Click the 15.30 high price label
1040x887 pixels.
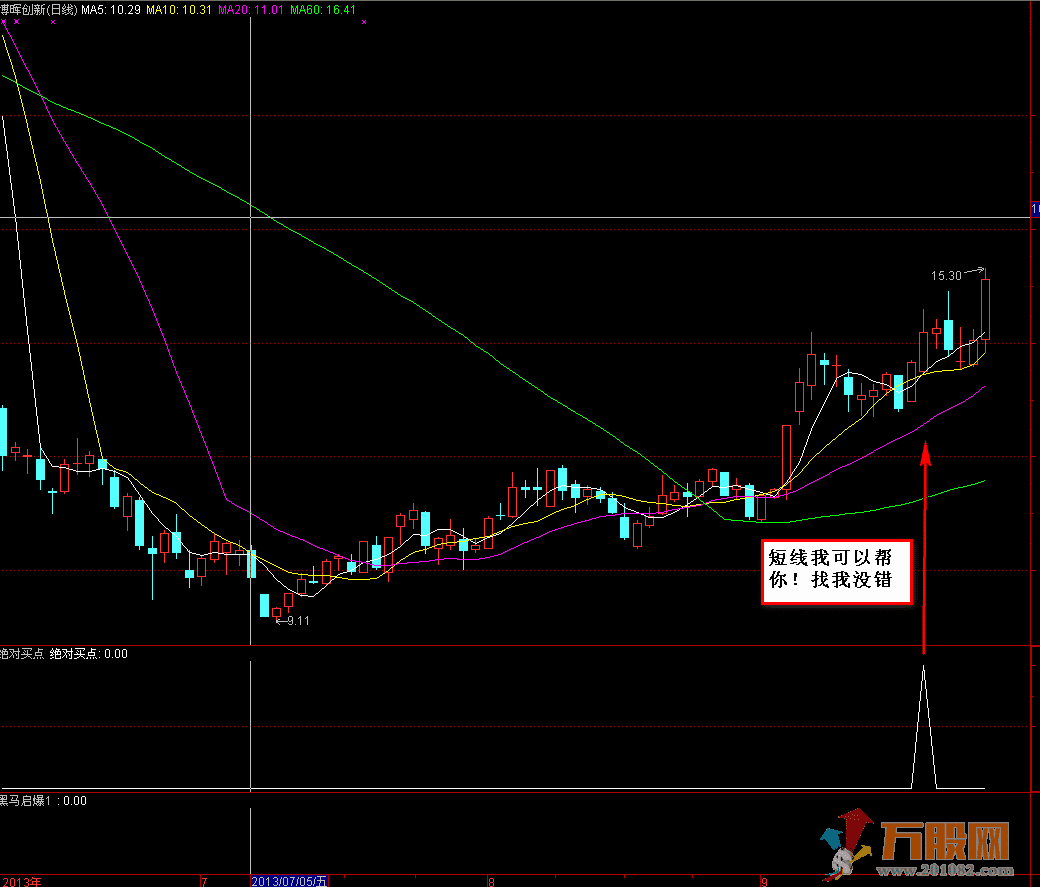(946, 275)
